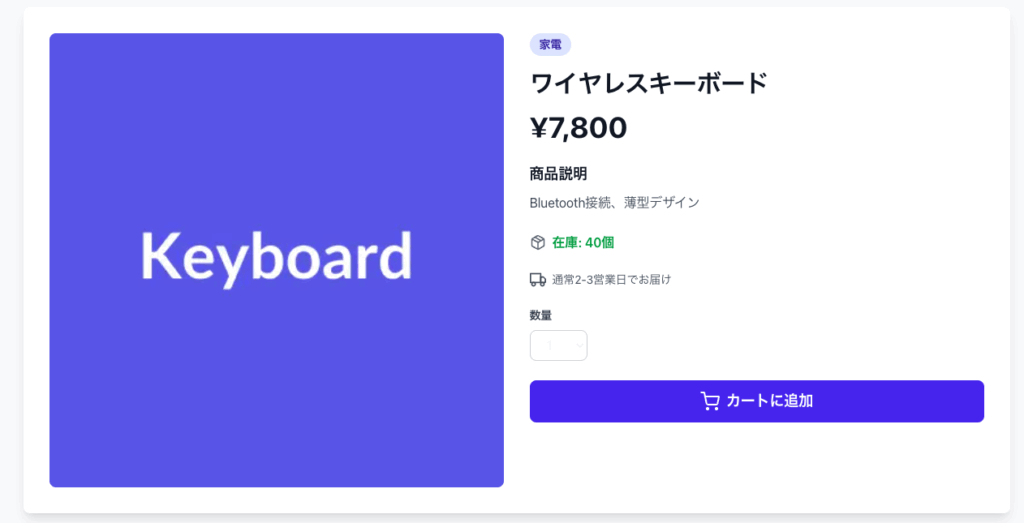Image resolution: width=1024 pixels, height=523 pixels.
Task: Click the delivery truck icon
Action: (537, 279)
